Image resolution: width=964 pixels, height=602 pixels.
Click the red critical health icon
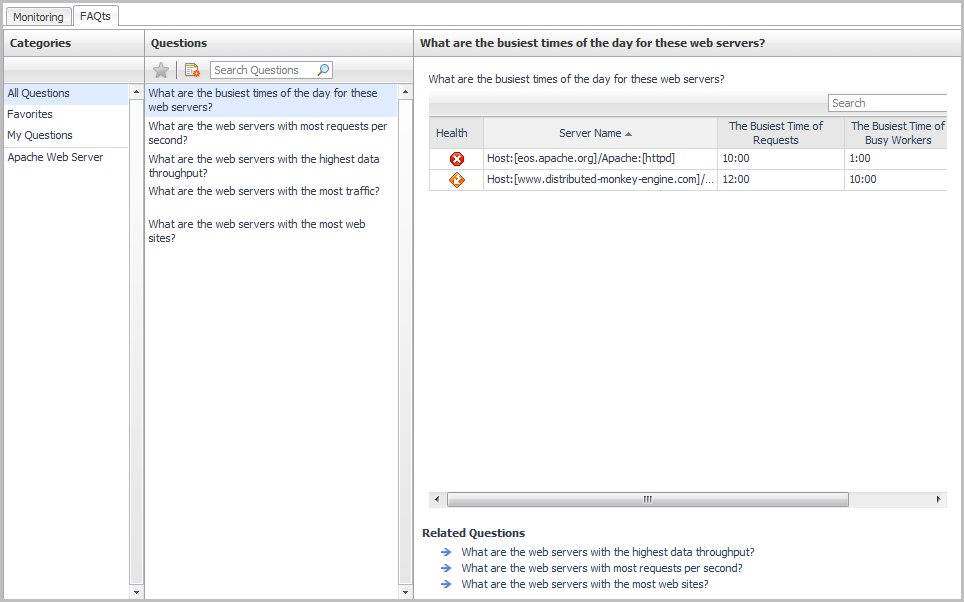pos(457,159)
